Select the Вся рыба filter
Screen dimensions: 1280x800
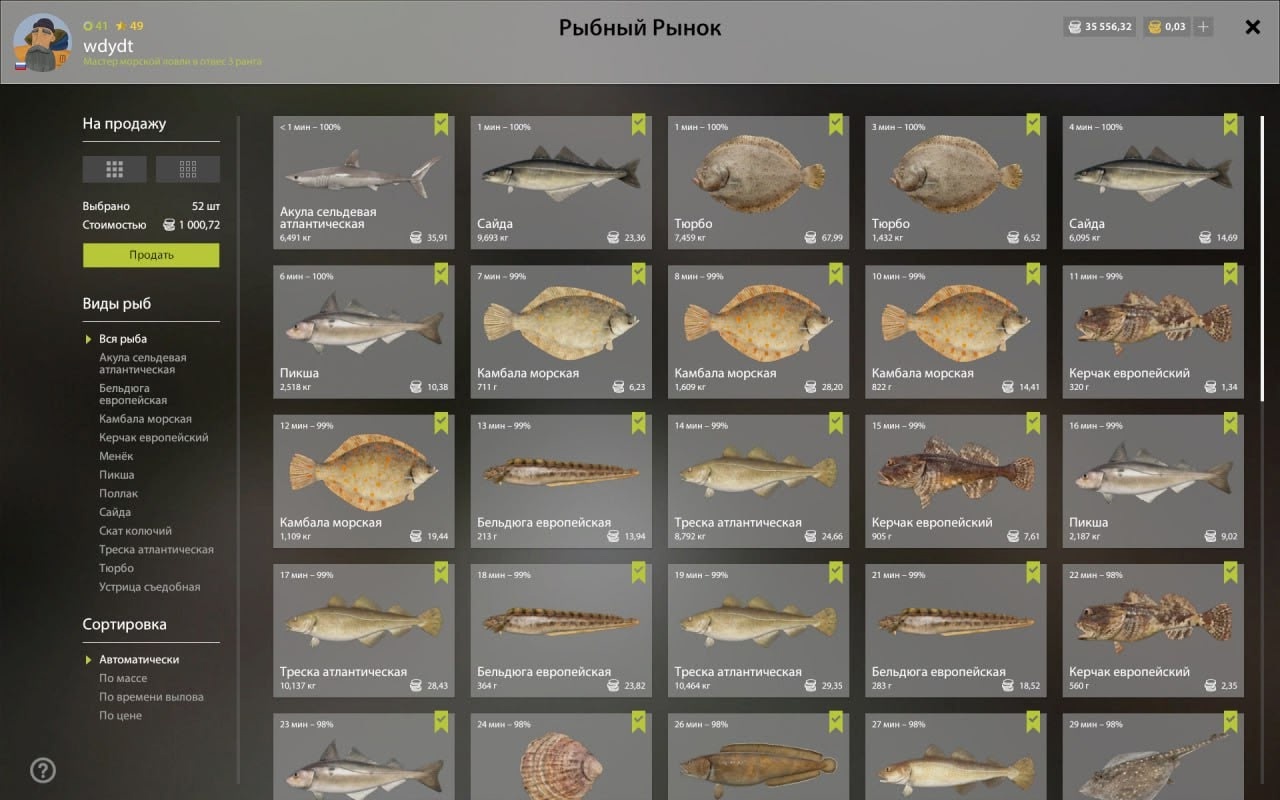coord(123,339)
